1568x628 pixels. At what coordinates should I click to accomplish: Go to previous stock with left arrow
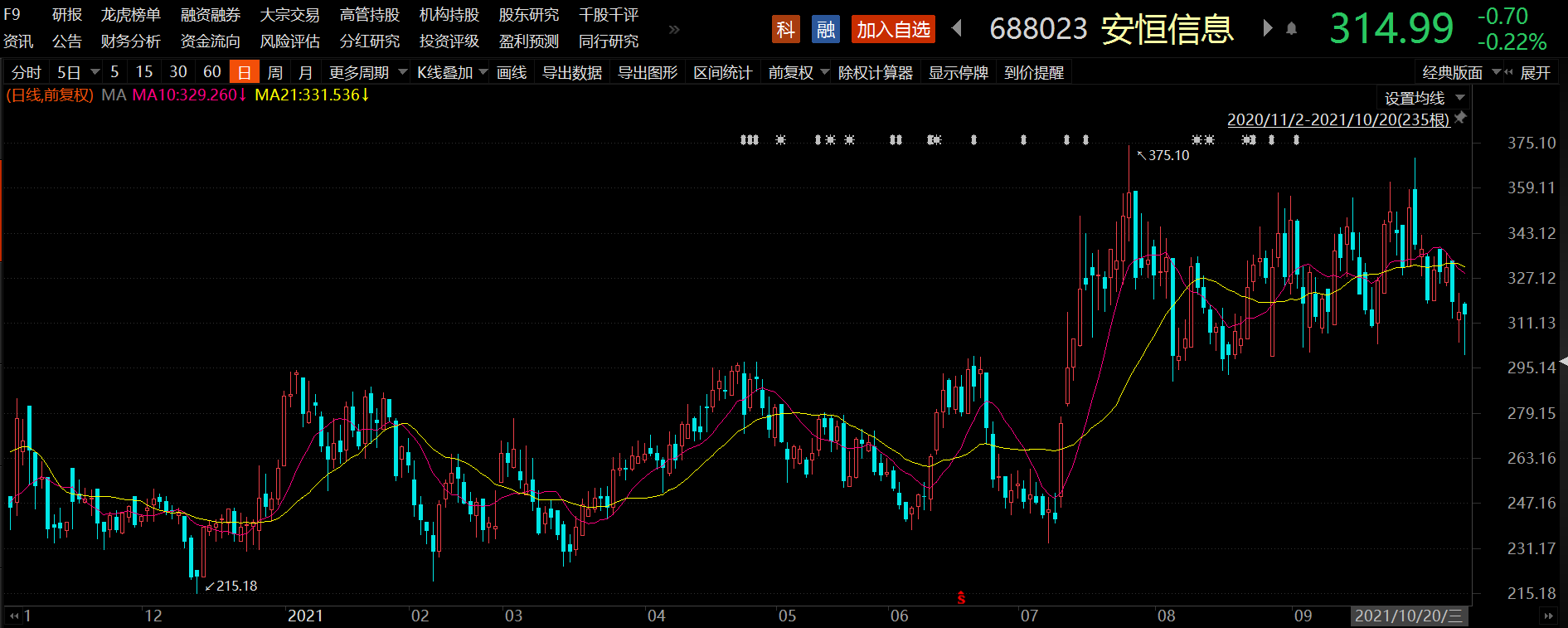click(957, 29)
